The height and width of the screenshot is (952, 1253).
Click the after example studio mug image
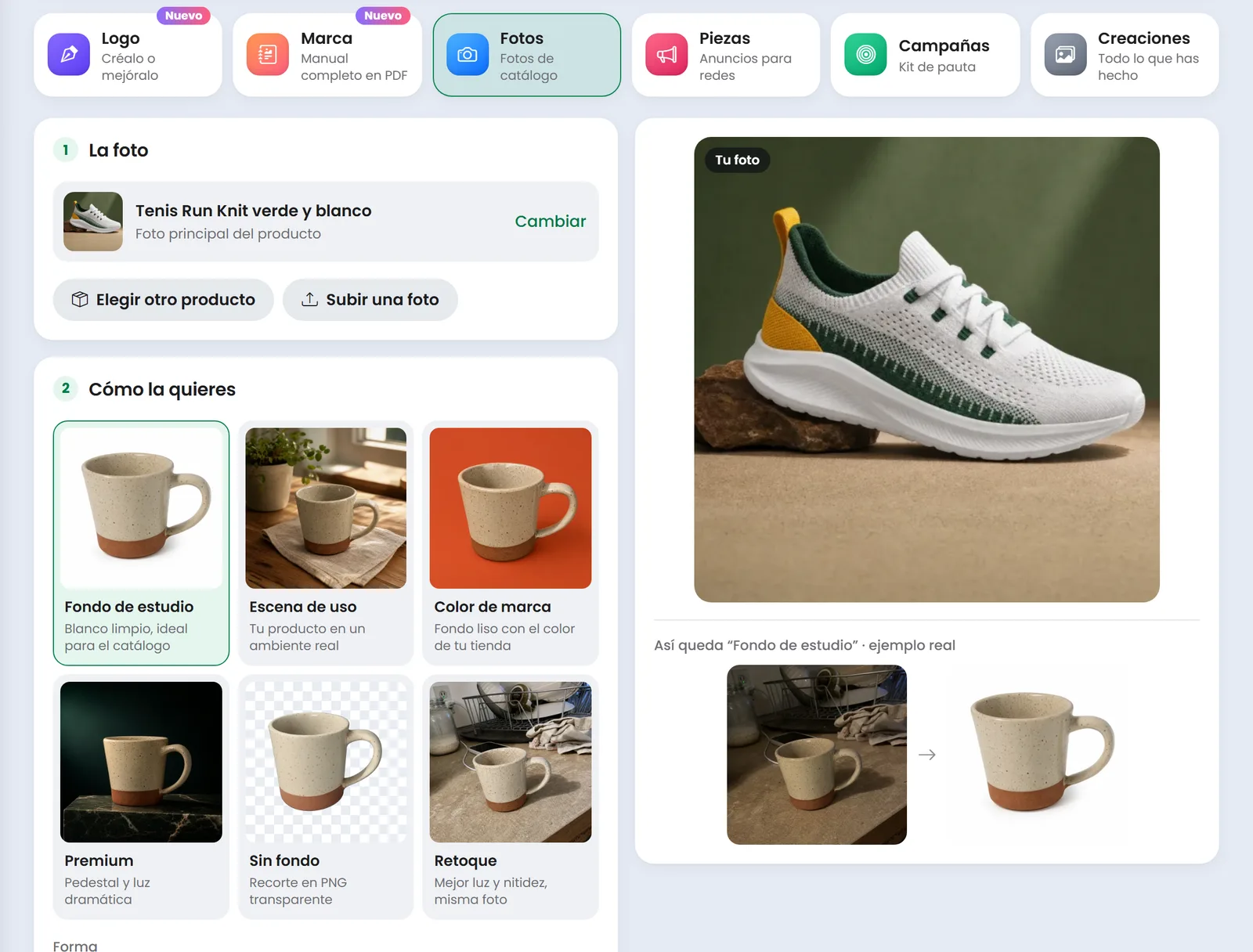coord(1037,755)
